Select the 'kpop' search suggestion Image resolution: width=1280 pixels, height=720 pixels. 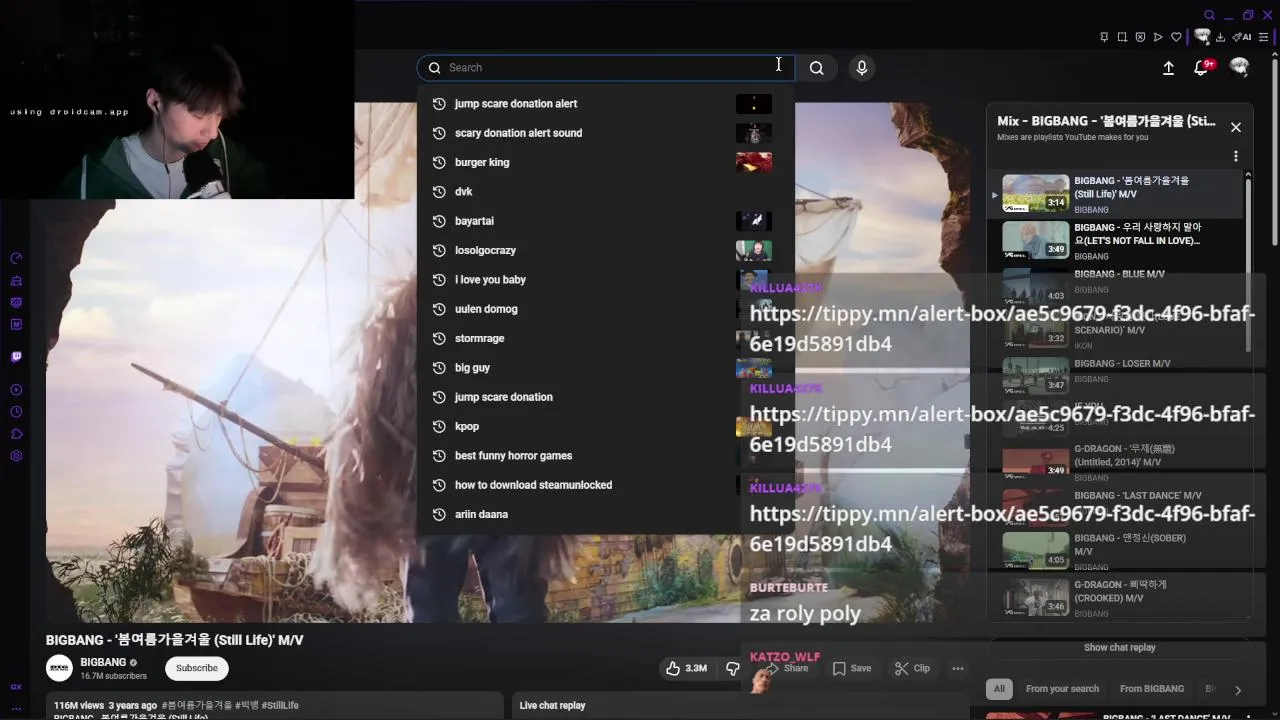pyautogui.click(x=606, y=426)
